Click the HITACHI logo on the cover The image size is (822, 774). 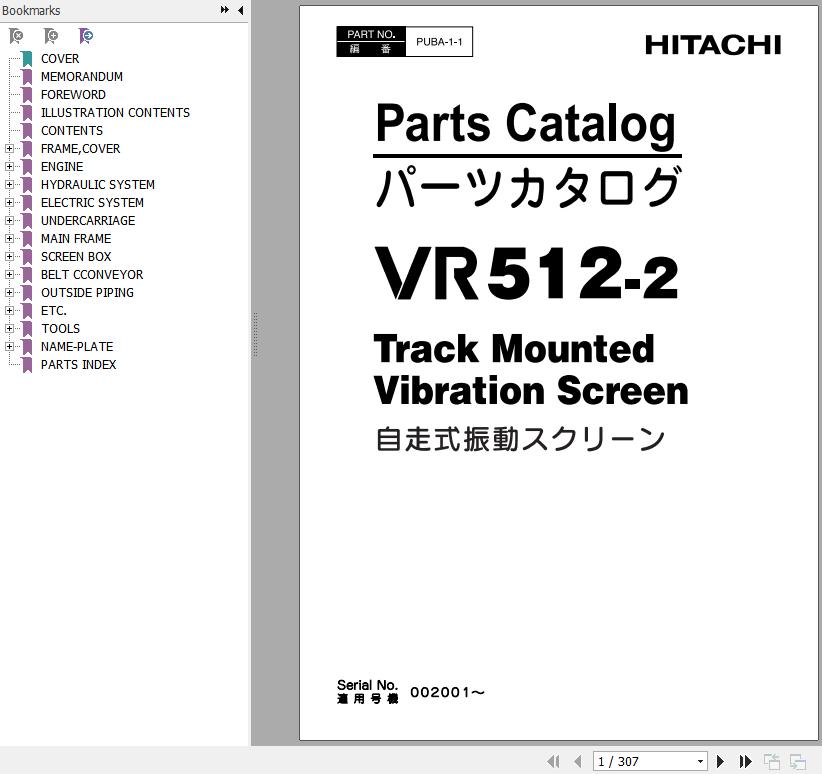pos(713,45)
